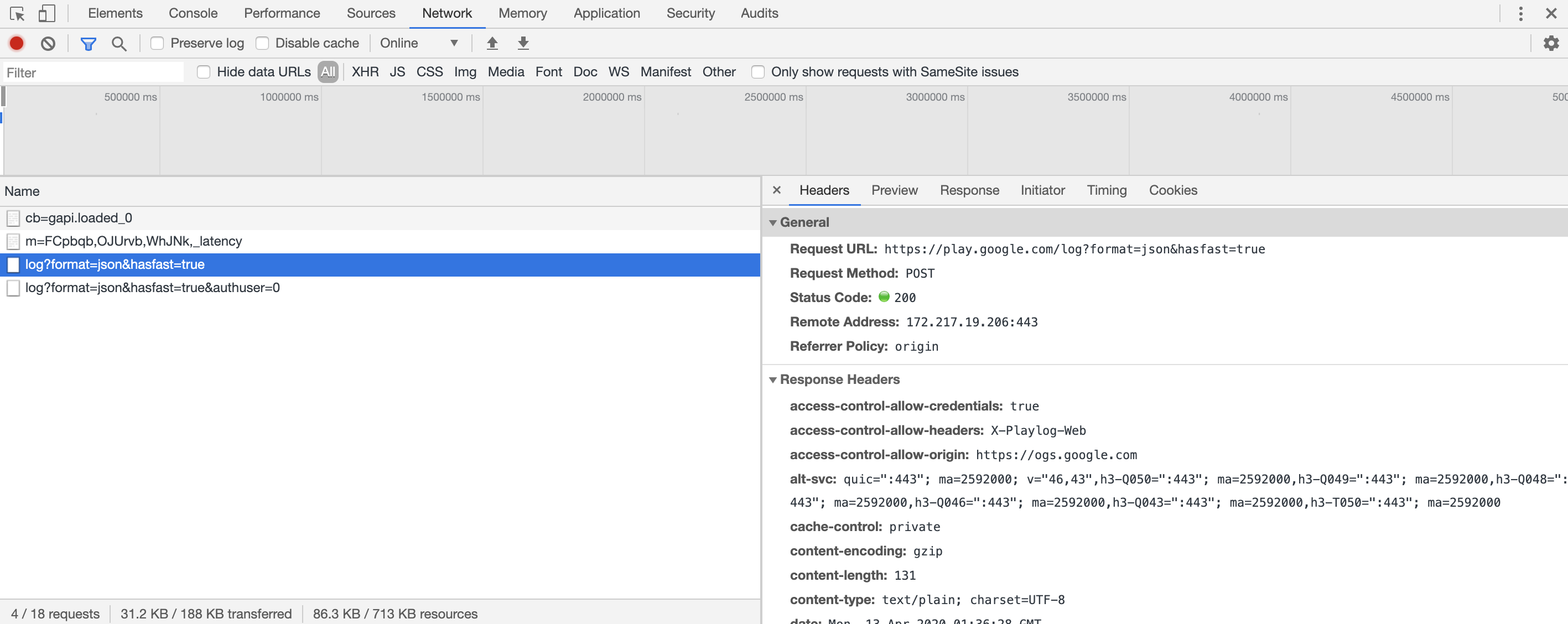Collapse the Response Headers section

click(772, 380)
